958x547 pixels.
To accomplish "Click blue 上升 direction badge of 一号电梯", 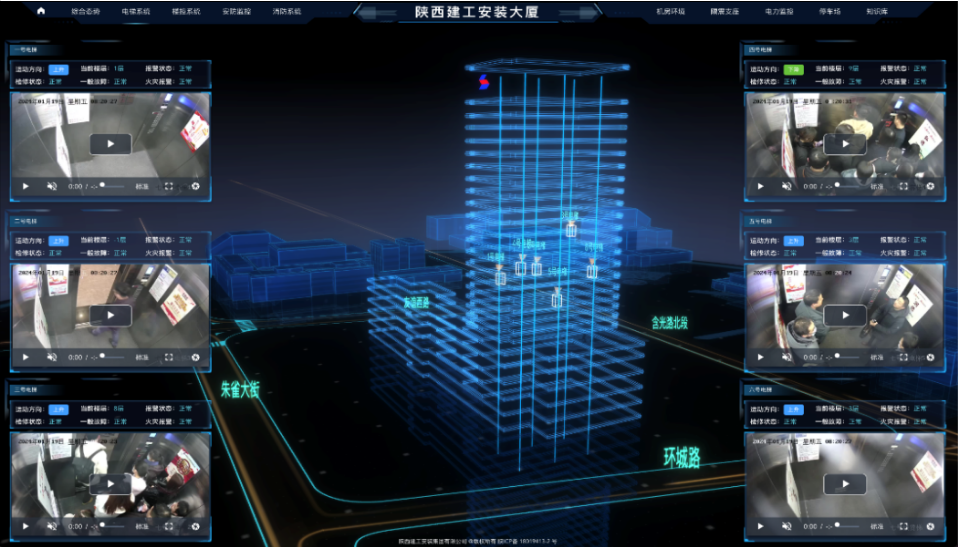I will [59, 70].
